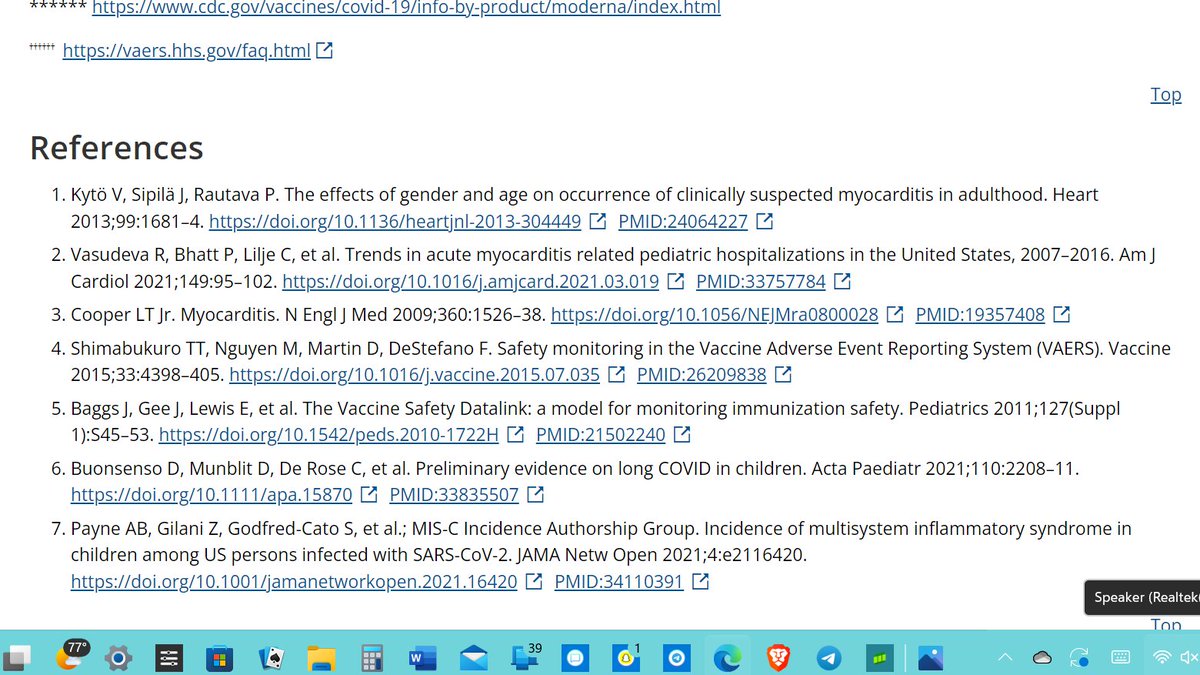This screenshot has width=1200, height=675.
Task: Click the OneDrive cloud tray icon
Action: pos(1042,658)
